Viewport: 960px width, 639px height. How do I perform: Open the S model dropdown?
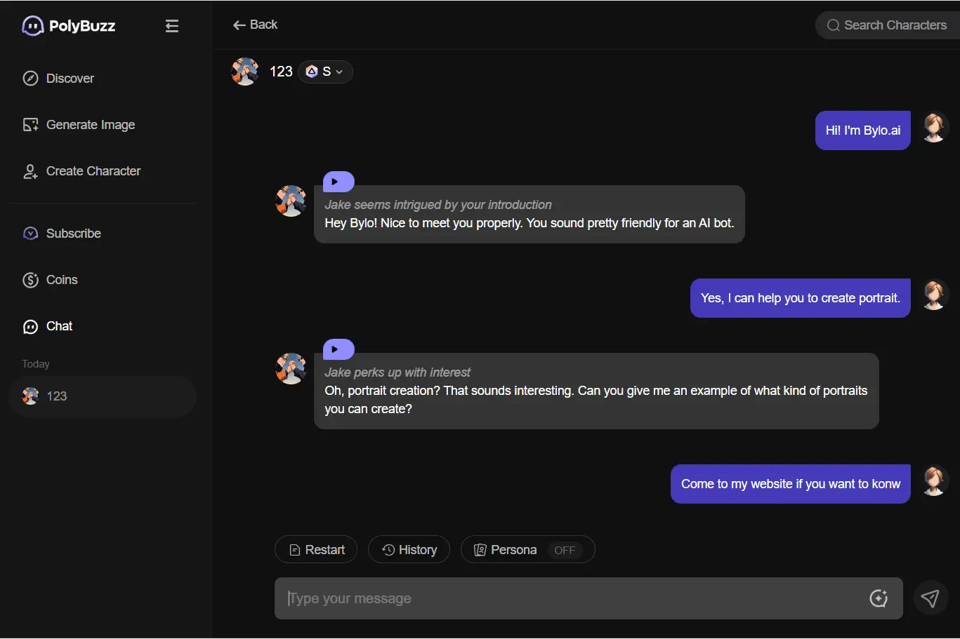[324, 71]
